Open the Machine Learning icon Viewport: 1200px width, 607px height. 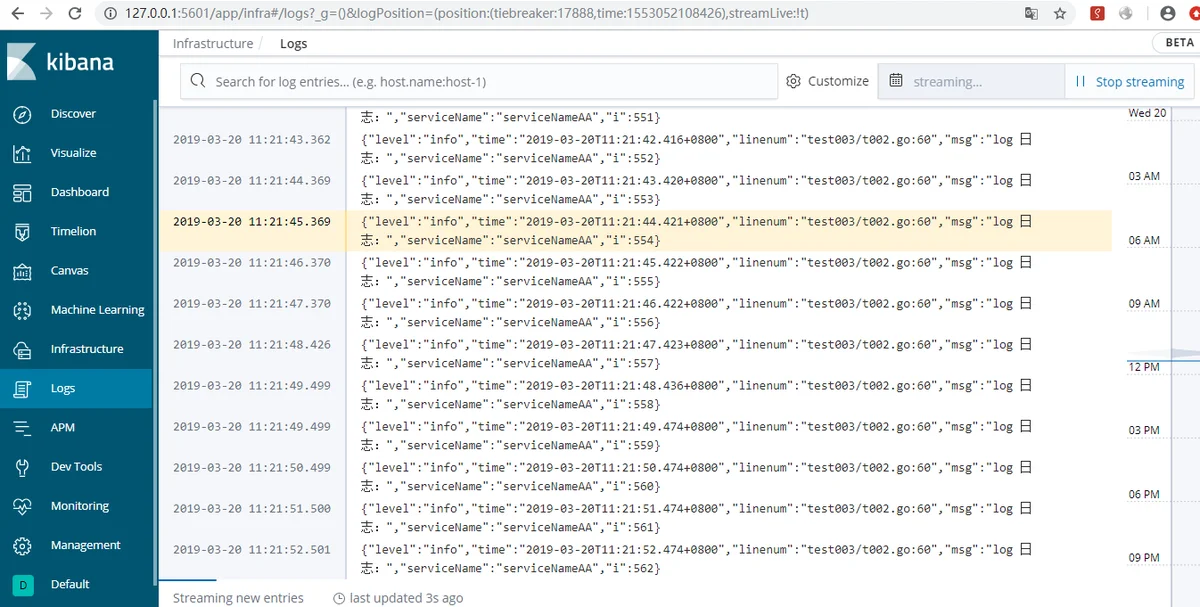tap(22, 310)
